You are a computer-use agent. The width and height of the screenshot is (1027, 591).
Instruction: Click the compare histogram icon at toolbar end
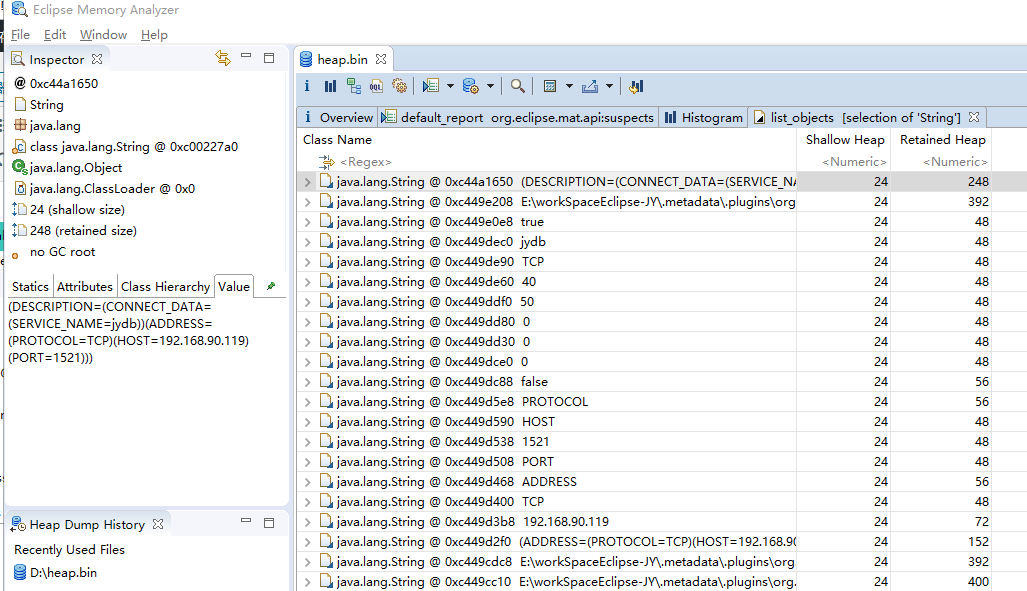[x=636, y=86]
